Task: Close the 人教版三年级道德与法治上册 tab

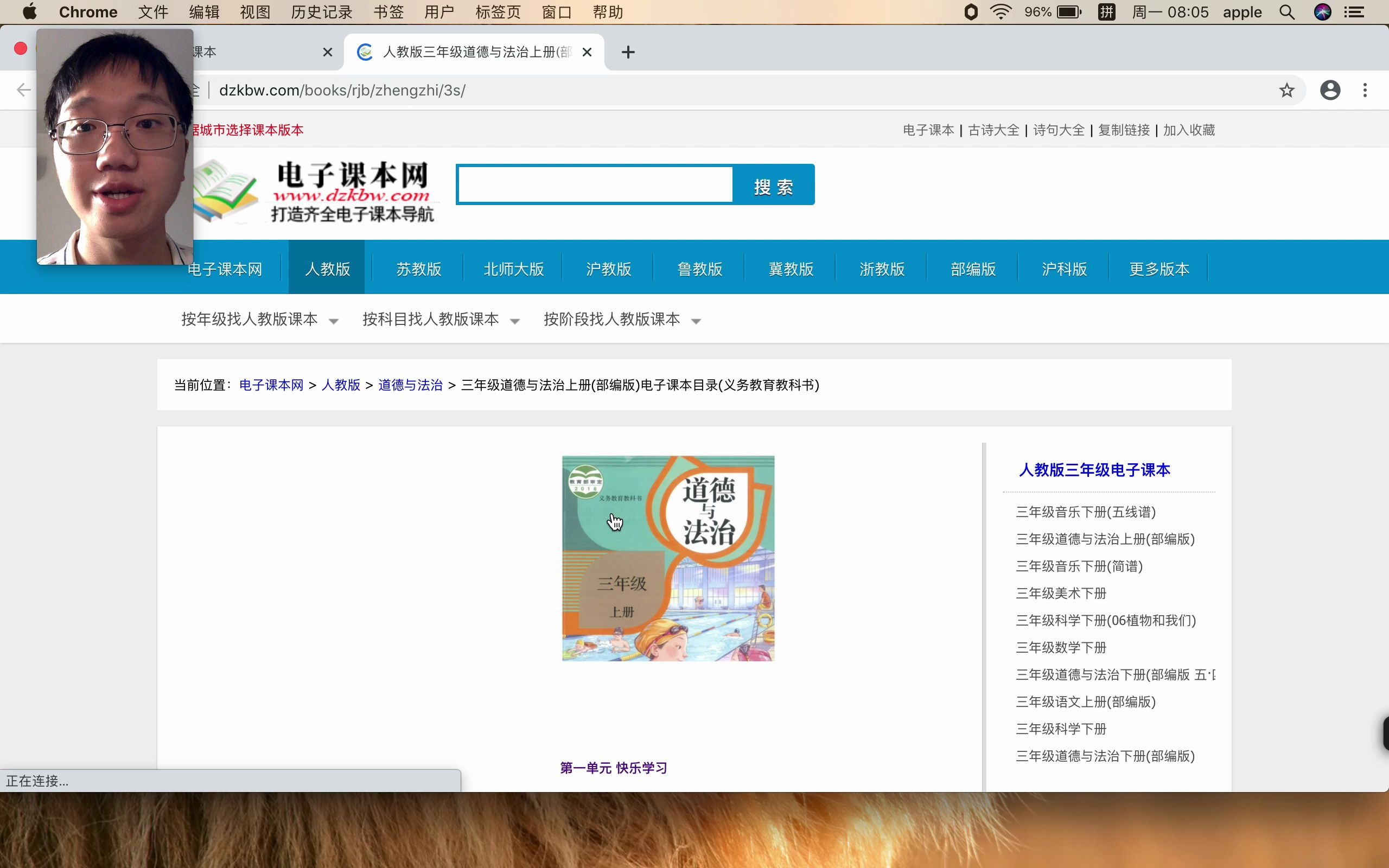Action: 587,52
